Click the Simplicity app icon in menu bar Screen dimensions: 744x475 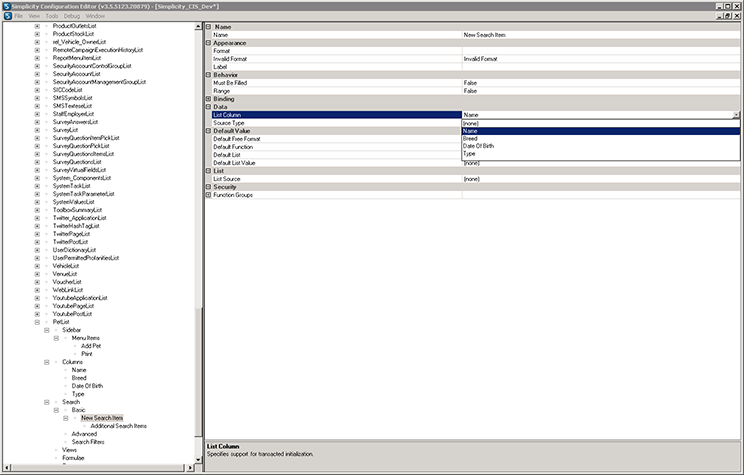point(8,16)
